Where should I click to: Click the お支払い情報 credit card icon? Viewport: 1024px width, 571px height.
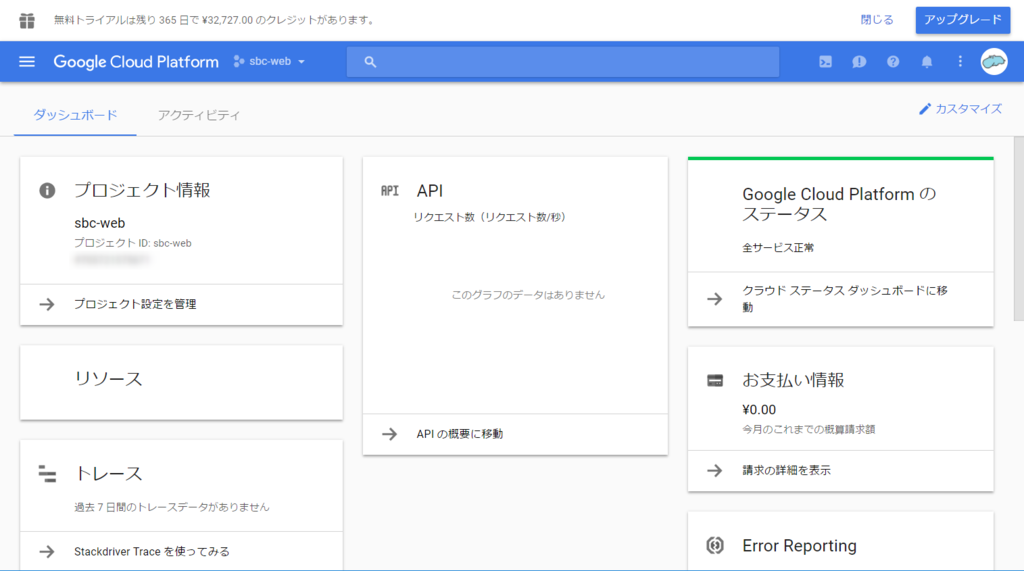tap(715, 380)
